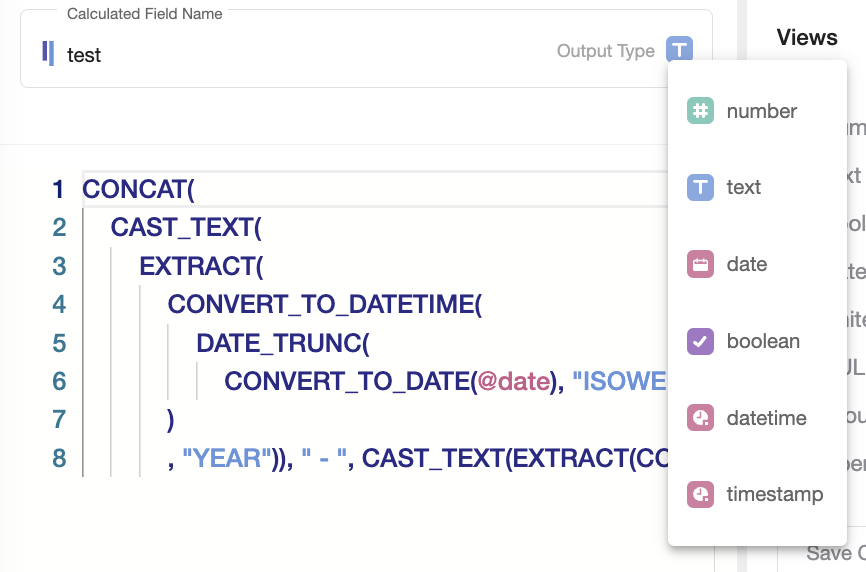
Task: Click the @date field reference in code
Action: click(513, 381)
